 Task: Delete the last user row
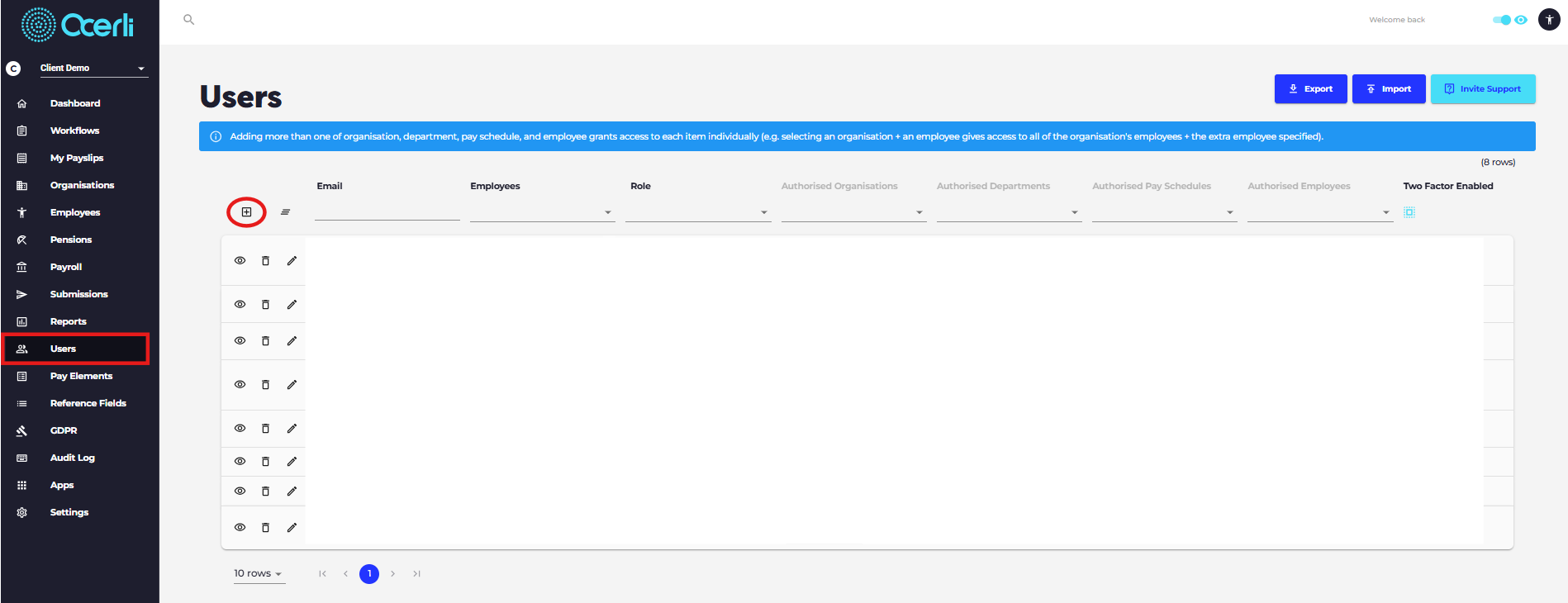[265, 528]
